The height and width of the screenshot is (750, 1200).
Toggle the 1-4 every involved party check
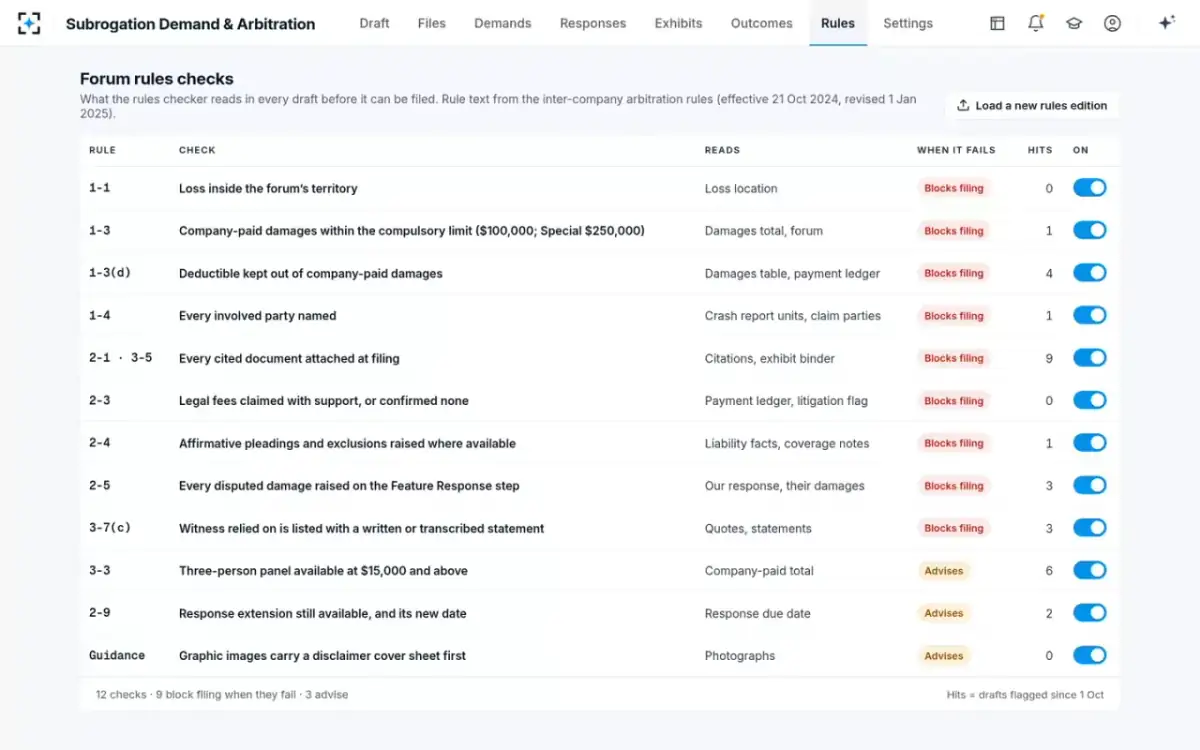(1089, 315)
